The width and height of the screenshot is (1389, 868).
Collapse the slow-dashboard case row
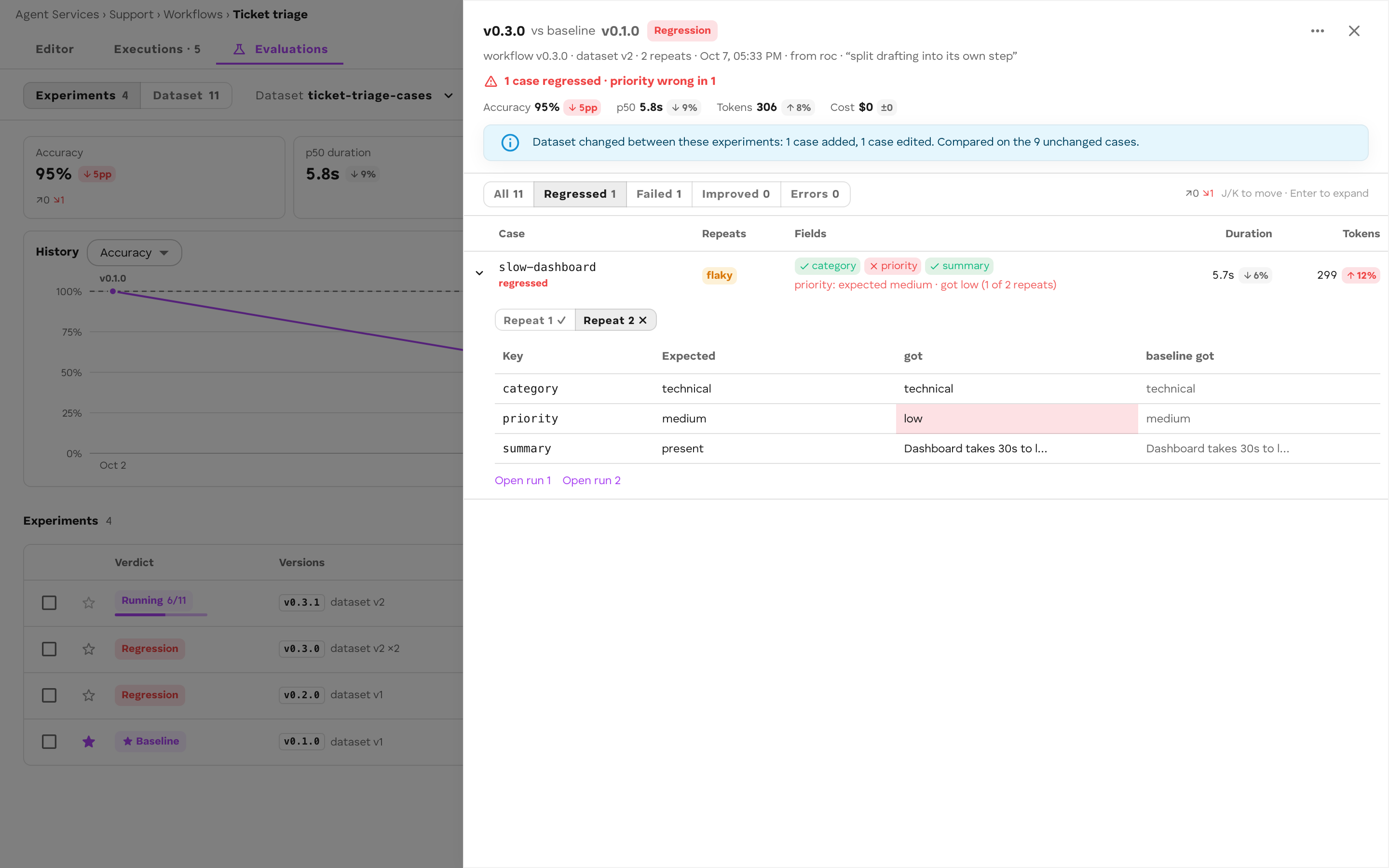tap(479, 273)
